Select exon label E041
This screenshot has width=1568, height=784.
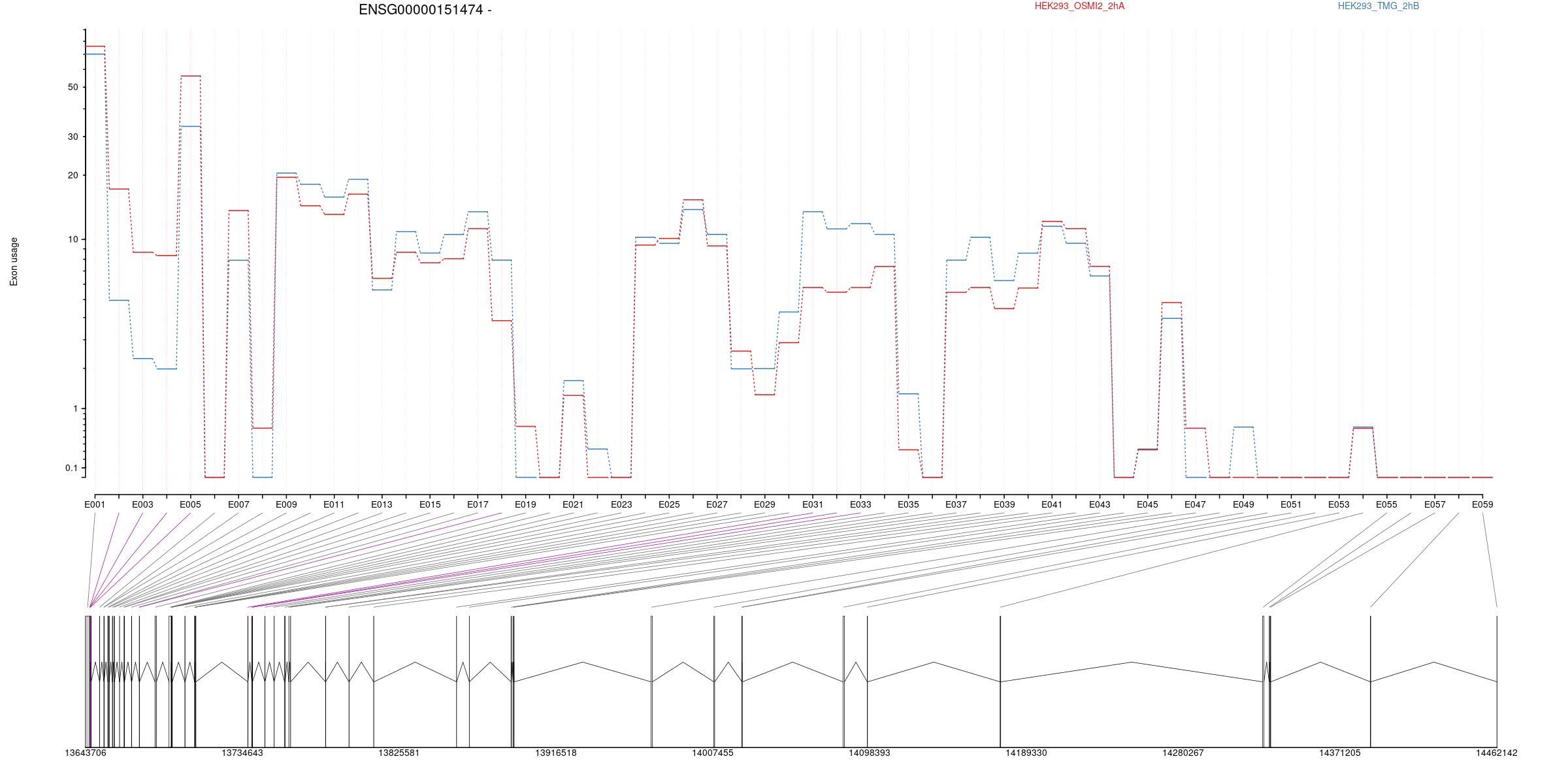[1052, 504]
